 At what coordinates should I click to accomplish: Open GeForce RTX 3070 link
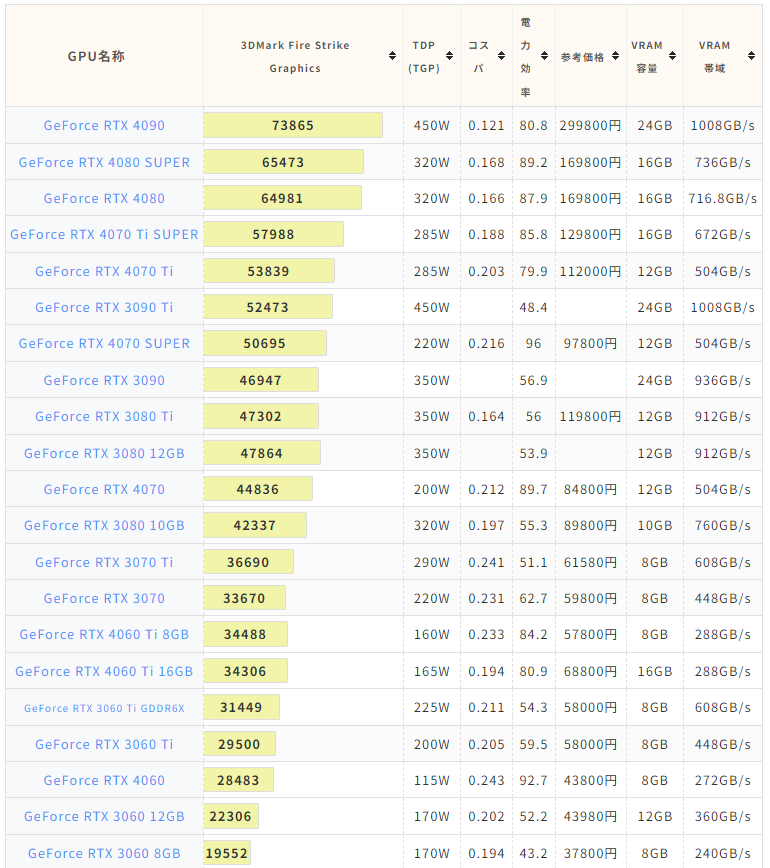tap(104, 598)
